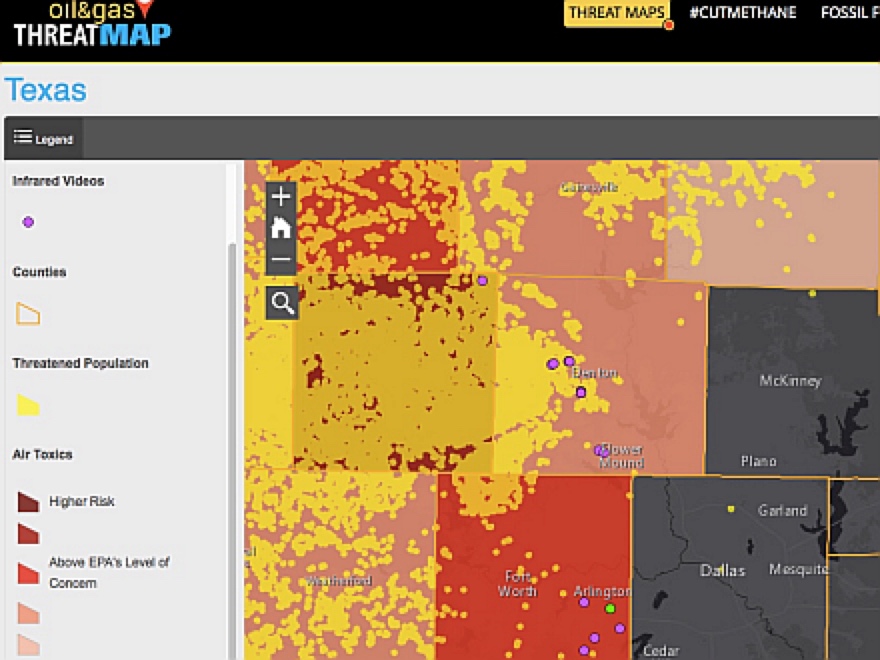Viewport: 880px width, 660px height.
Task: Select the FOSSIL F navigation link
Action: [x=849, y=13]
